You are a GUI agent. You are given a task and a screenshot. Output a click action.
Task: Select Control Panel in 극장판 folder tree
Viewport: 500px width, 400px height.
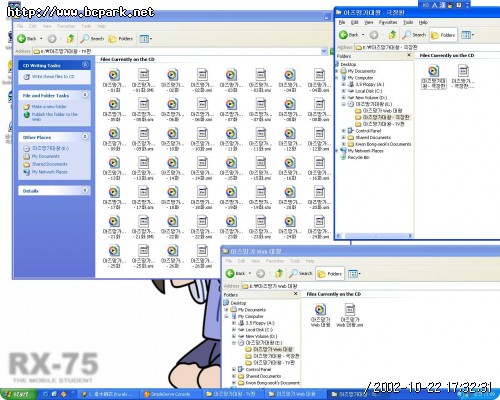368,131
